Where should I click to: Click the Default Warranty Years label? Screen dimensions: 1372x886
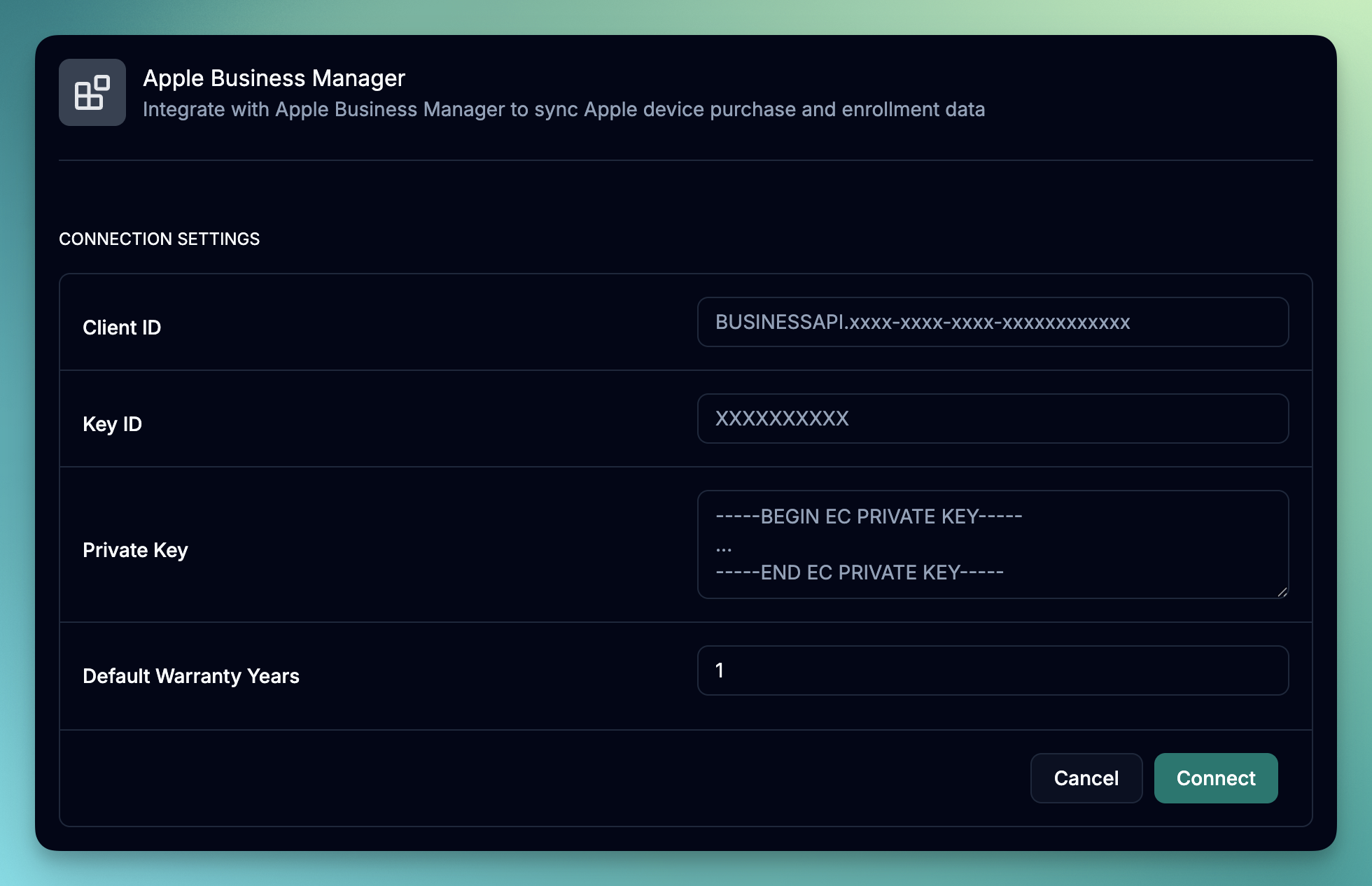click(x=190, y=676)
